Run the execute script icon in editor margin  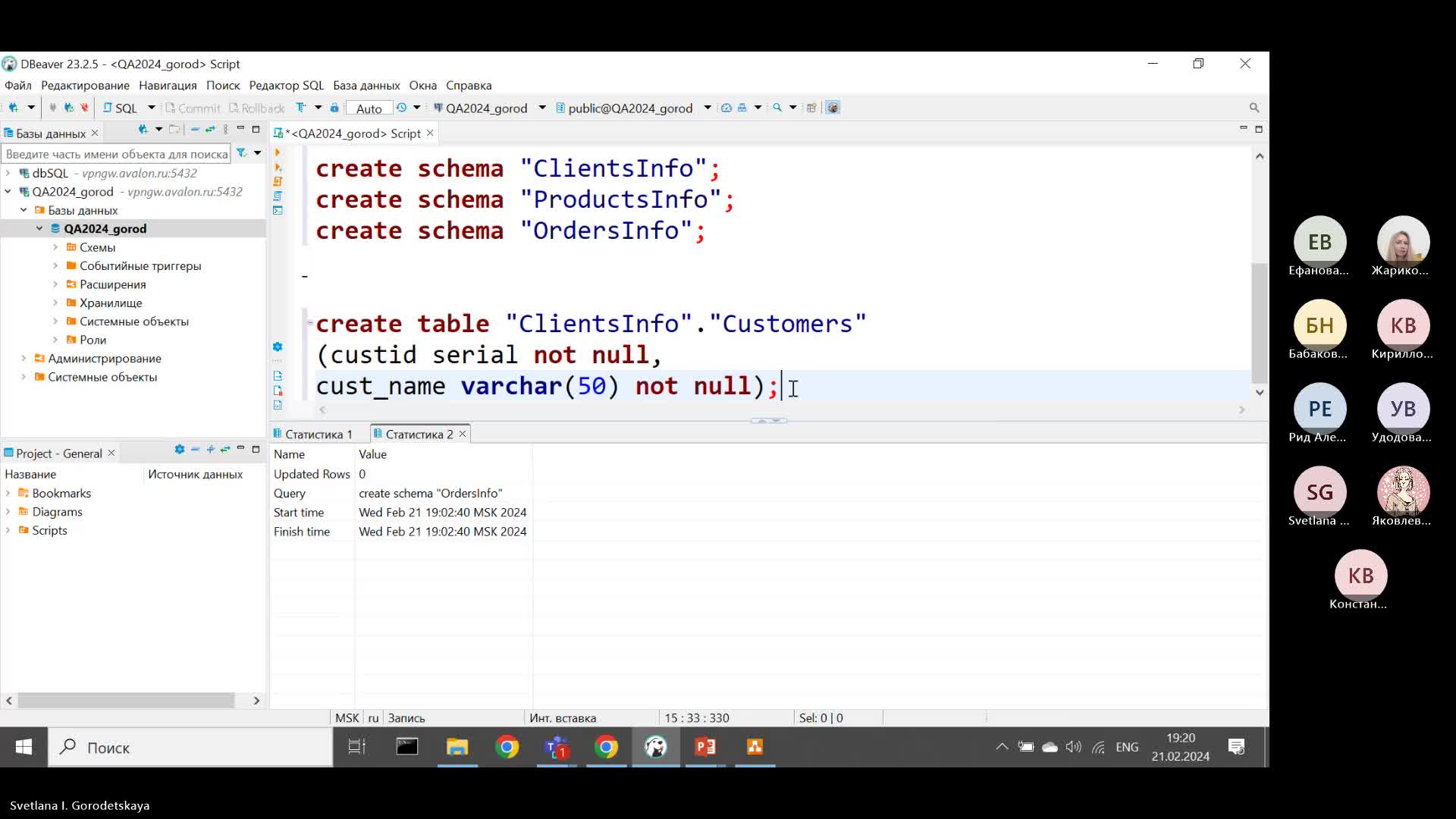278,181
